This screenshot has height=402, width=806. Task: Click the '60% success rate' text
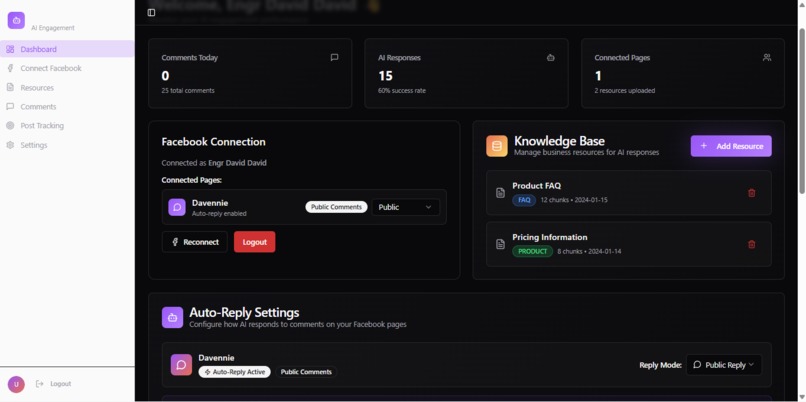(401, 90)
